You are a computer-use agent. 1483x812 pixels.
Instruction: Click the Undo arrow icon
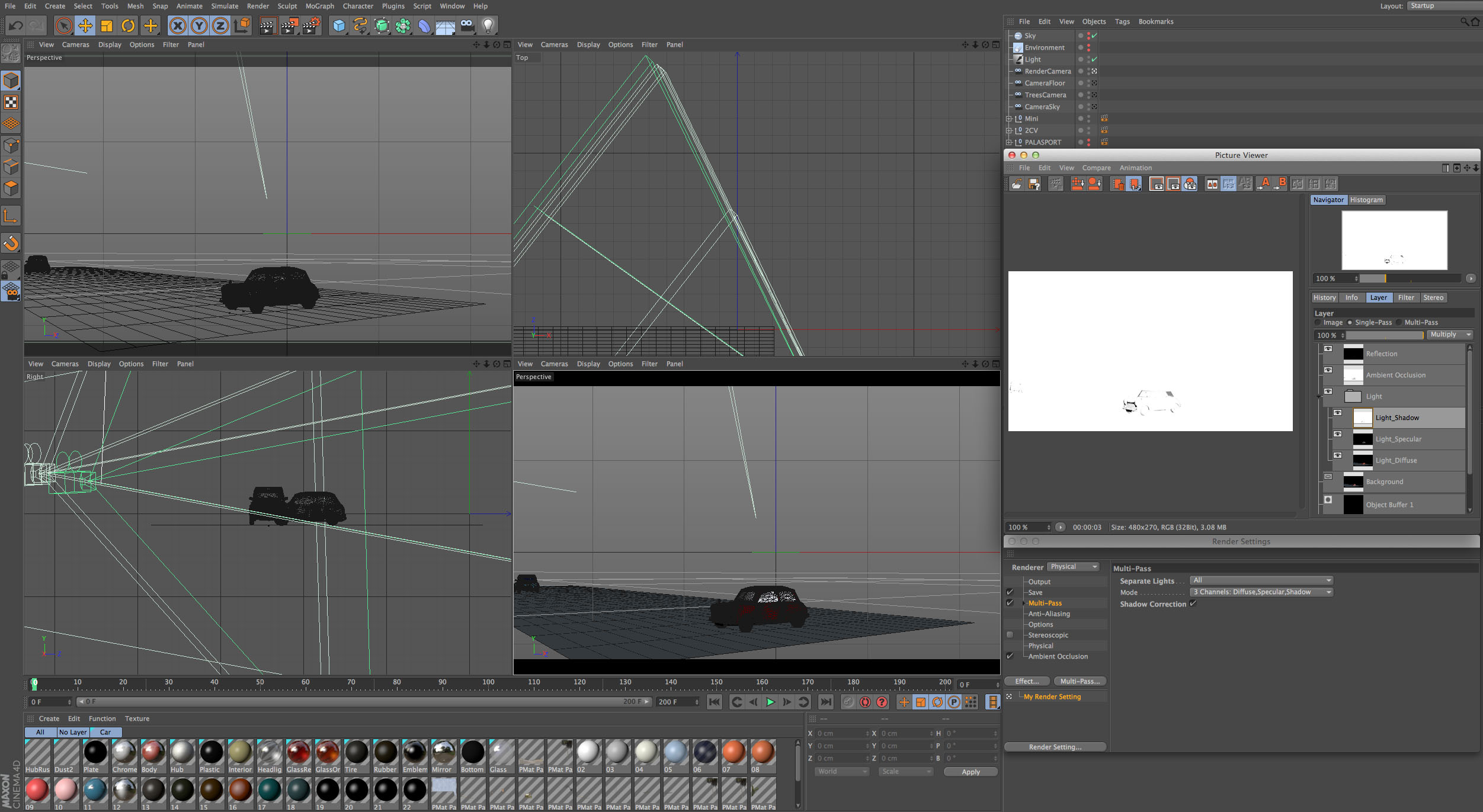tap(16, 25)
